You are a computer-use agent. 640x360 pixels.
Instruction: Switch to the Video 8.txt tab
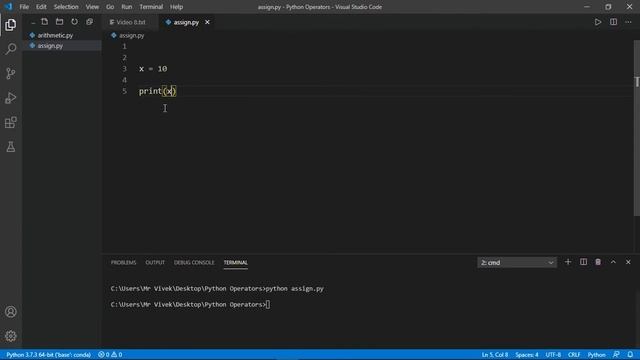[x=130, y=22]
